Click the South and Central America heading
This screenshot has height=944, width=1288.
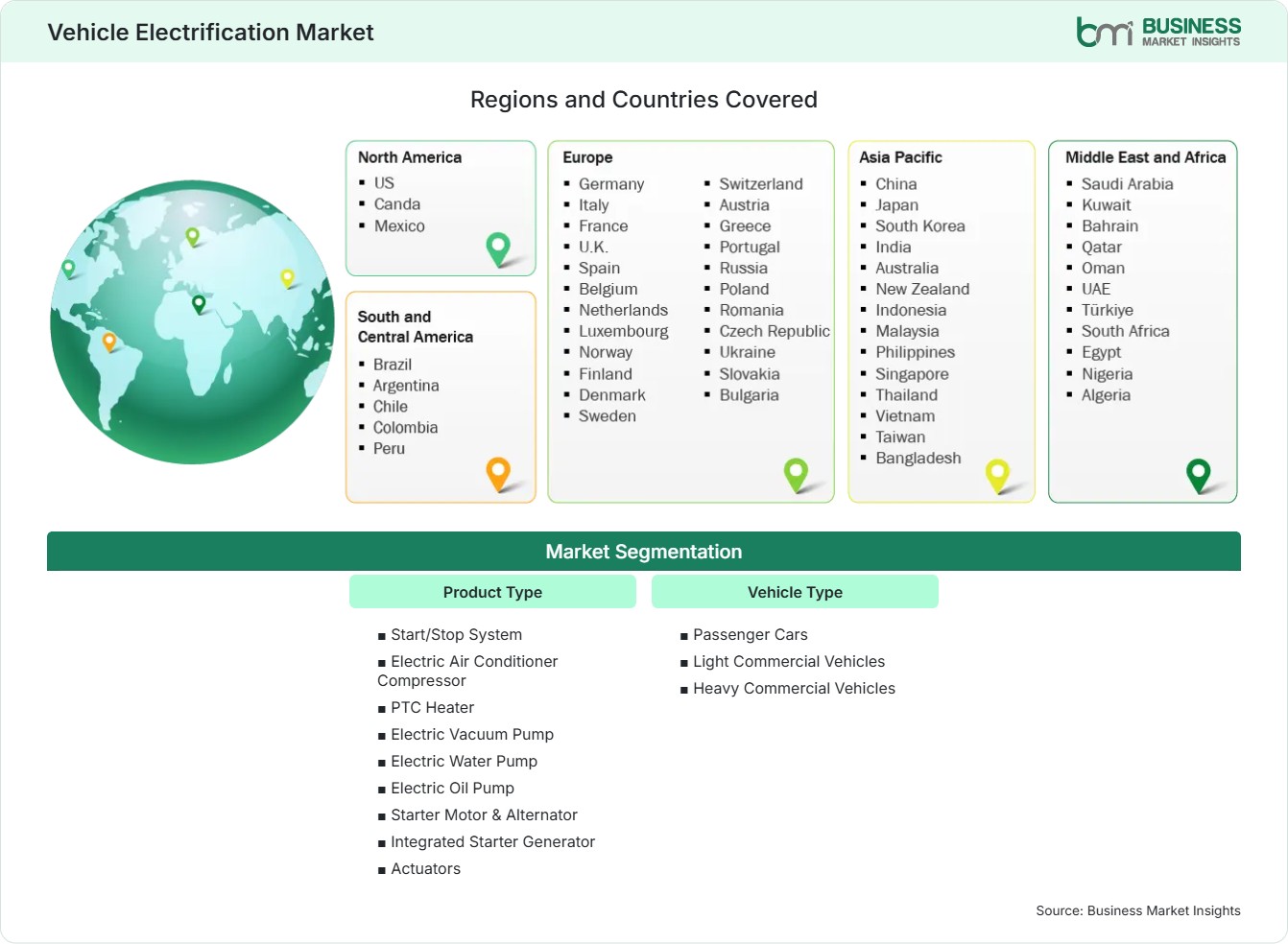pos(416,326)
